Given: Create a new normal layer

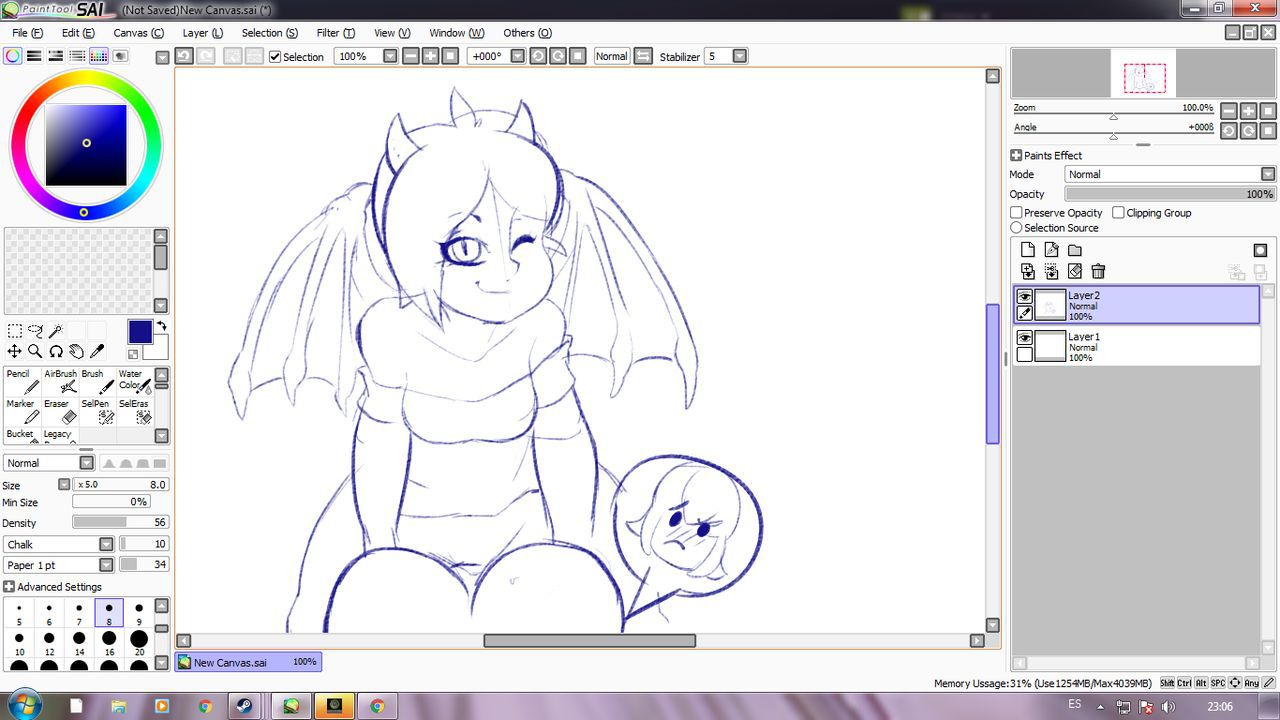Looking at the screenshot, I should coord(1028,250).
